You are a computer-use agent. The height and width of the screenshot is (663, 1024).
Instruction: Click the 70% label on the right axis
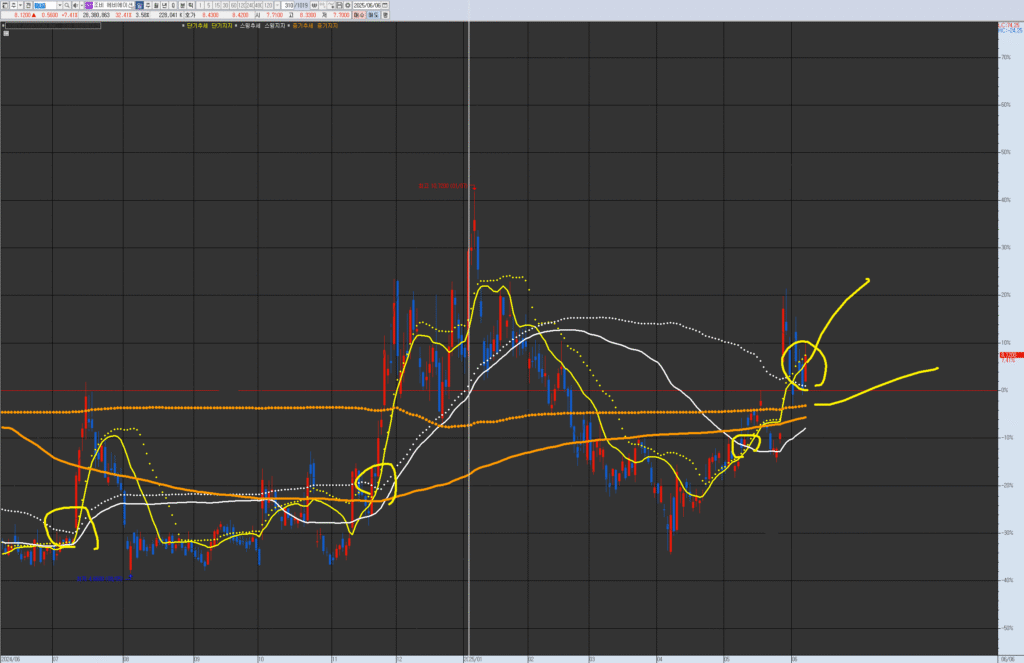point(1006,57)
